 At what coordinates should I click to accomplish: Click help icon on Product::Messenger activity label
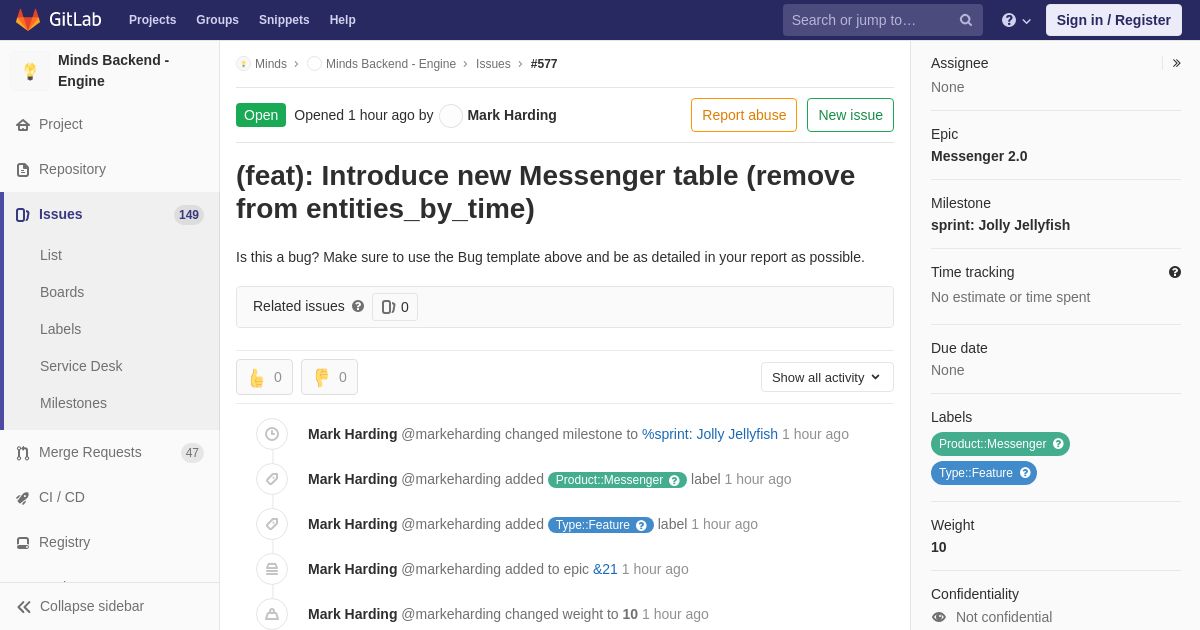tap(674, 480)
